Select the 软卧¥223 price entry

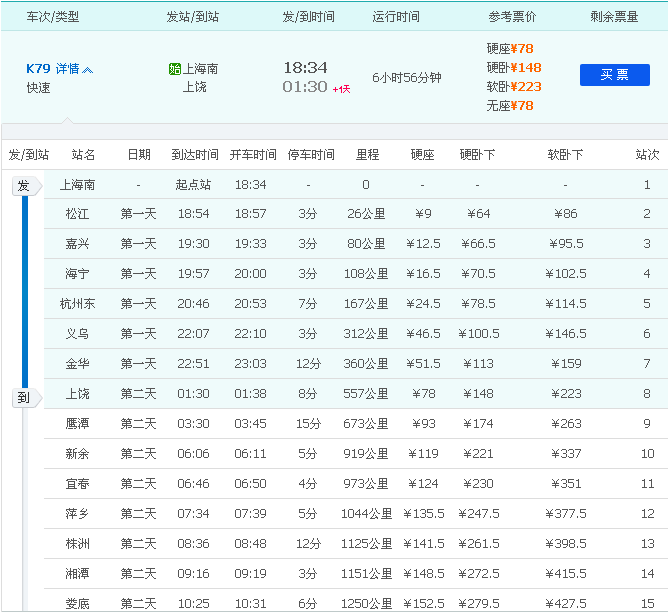[514, 86]
